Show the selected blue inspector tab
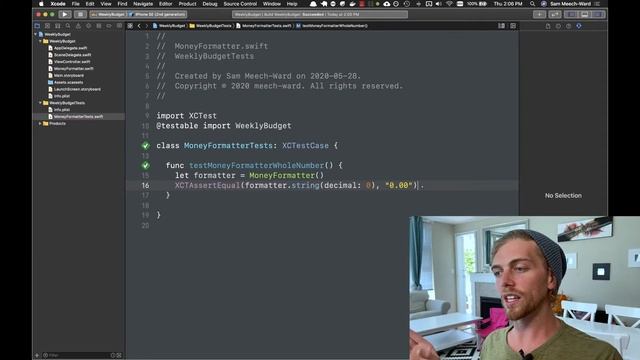This screenshot has width=640, height=360. coord(579,26)
